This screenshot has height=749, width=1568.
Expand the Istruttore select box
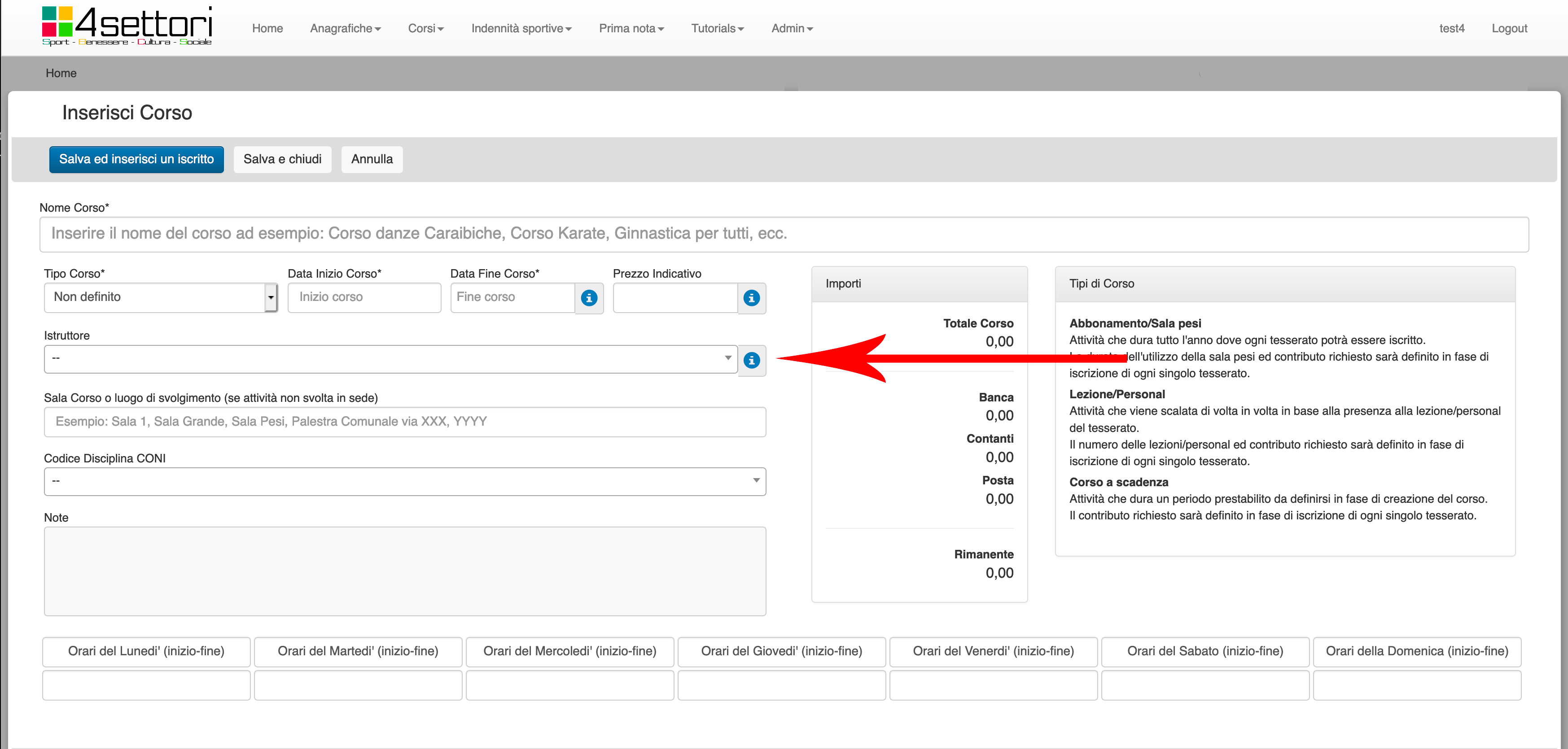(x=390, y=359)
